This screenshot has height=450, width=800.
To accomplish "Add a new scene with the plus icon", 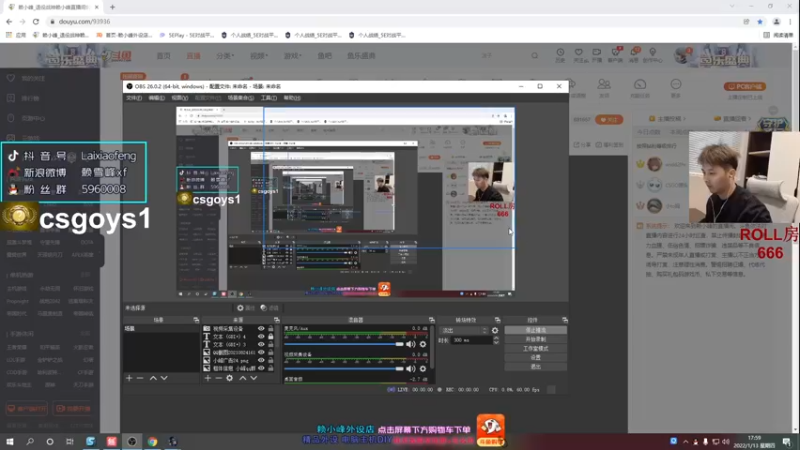I will click(129, 378).
